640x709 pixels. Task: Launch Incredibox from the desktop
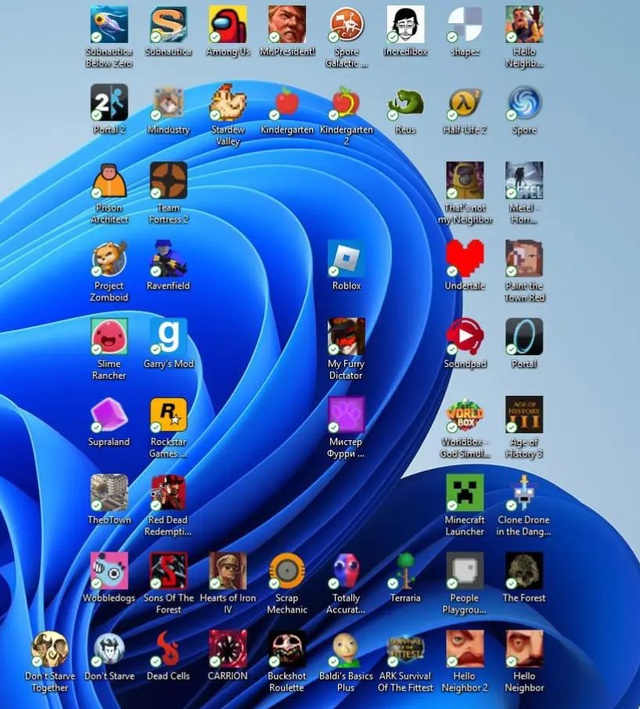coord(406,24)
